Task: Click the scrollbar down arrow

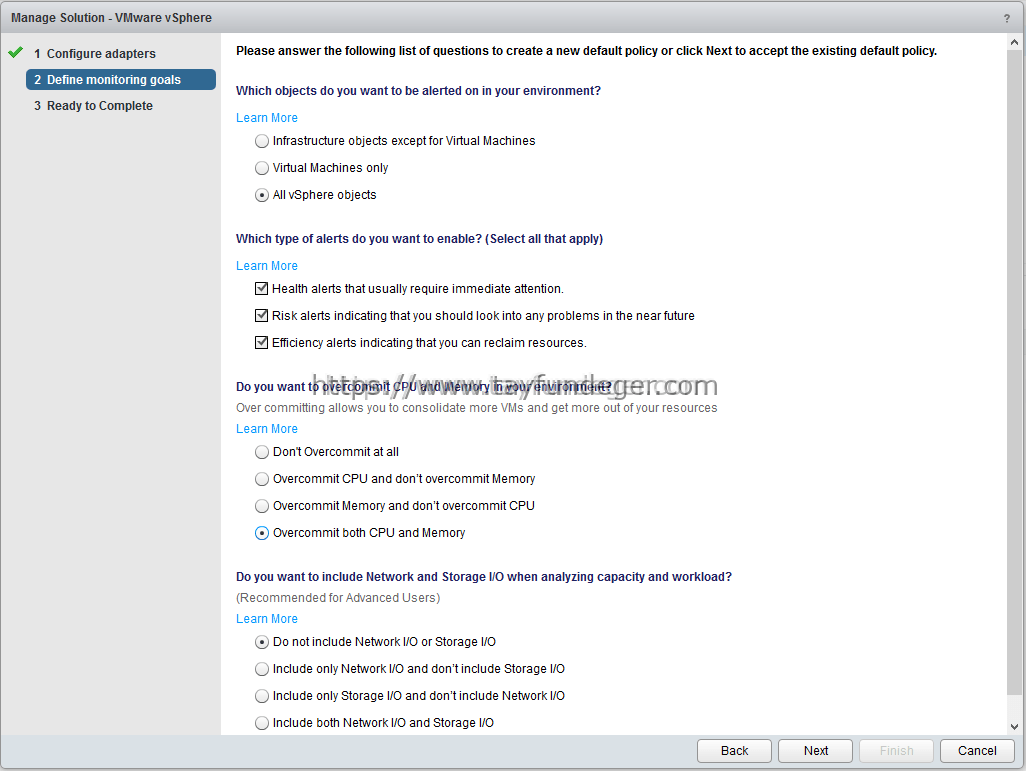Action: coord(1014,726)
